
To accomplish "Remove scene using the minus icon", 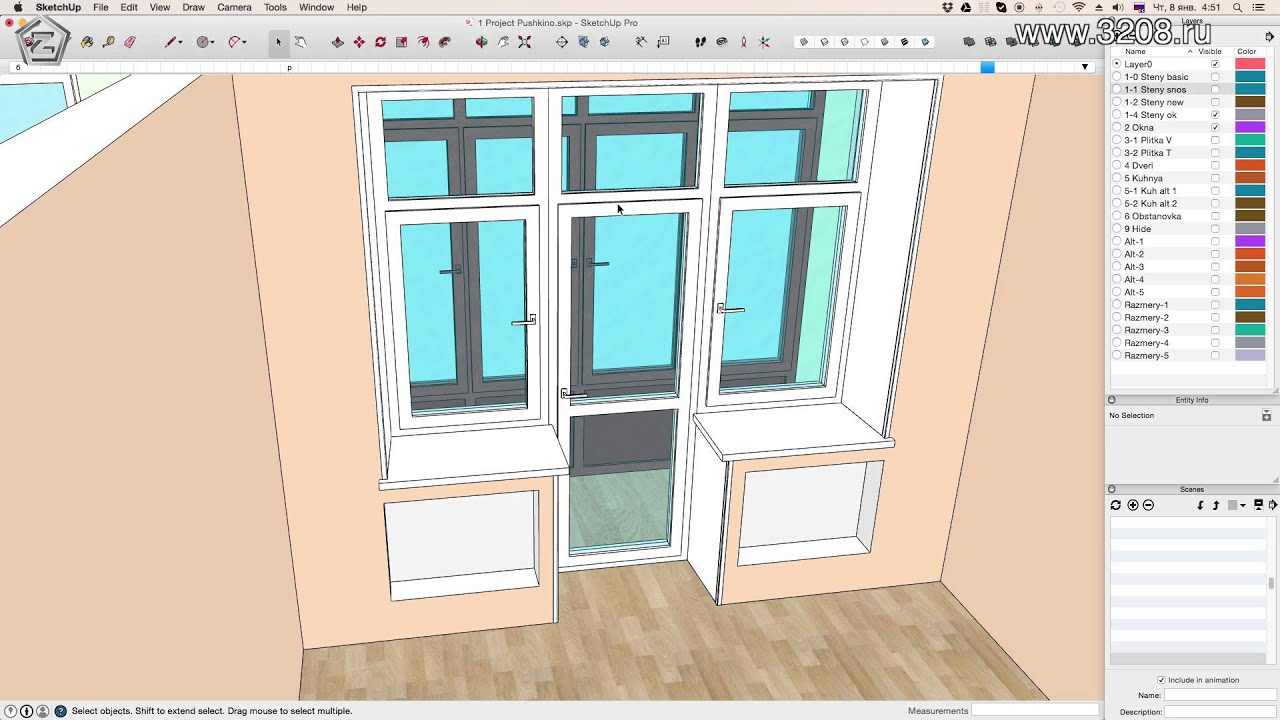I will [x=1148, y=505].
